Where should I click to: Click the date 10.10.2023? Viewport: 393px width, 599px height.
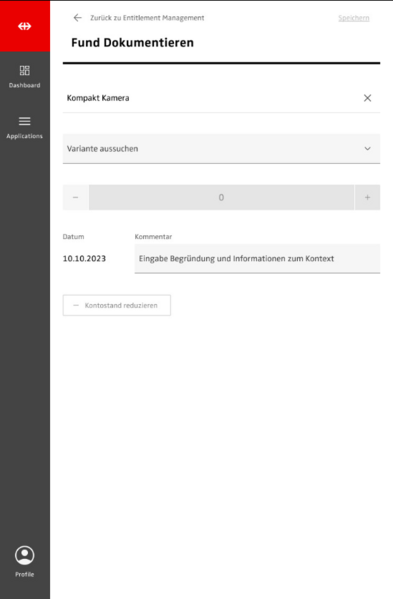(84, 259)
